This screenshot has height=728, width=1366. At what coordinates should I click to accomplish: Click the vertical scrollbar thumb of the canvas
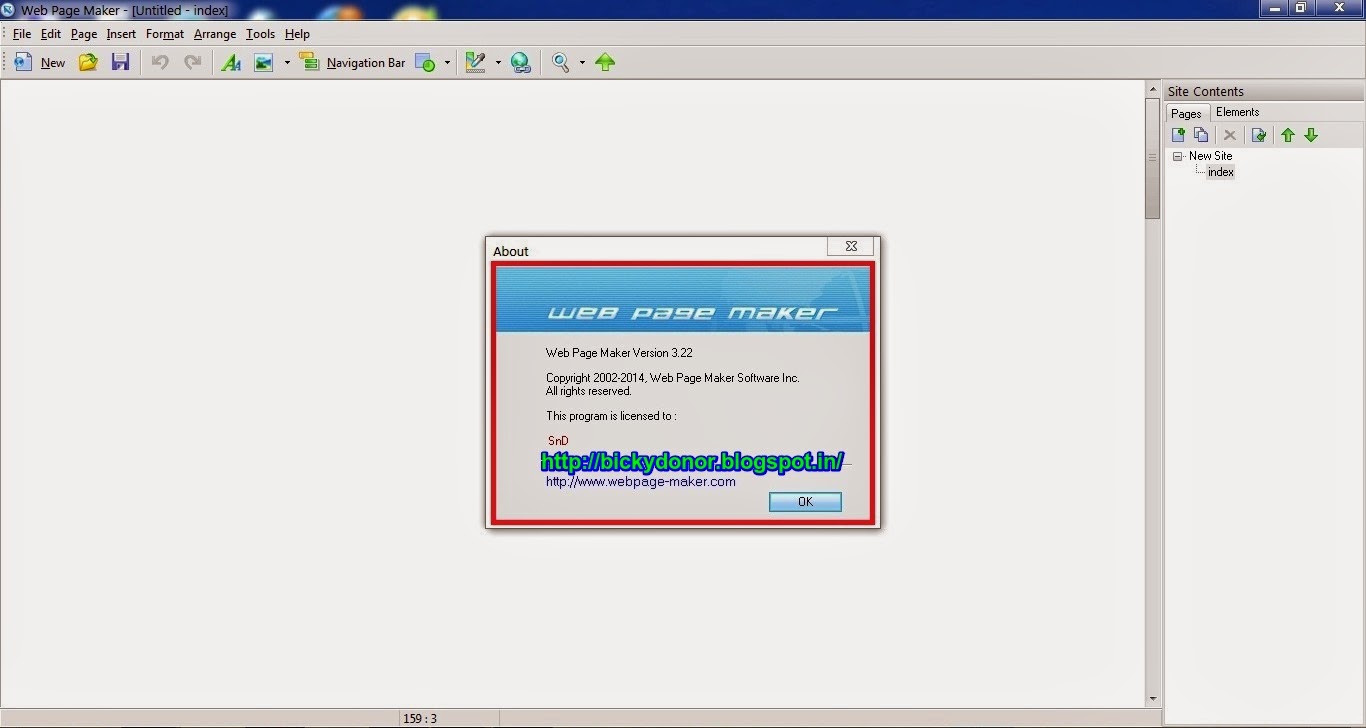click(1152, 157)
